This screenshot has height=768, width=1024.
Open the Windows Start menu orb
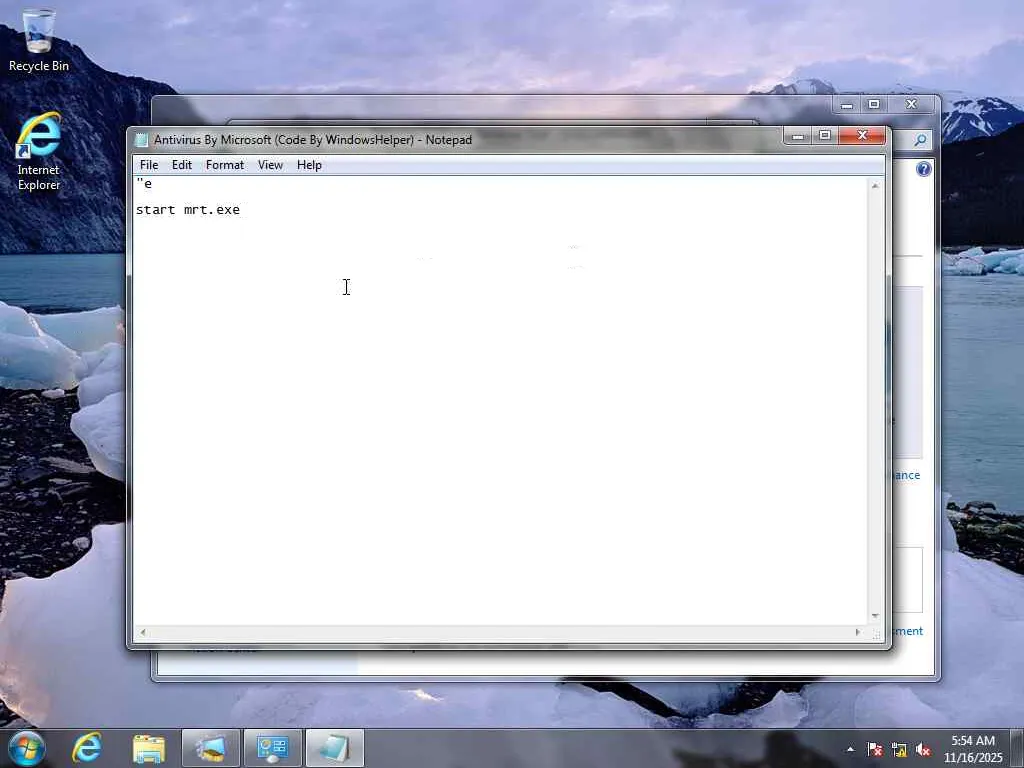tap(27, 748)
